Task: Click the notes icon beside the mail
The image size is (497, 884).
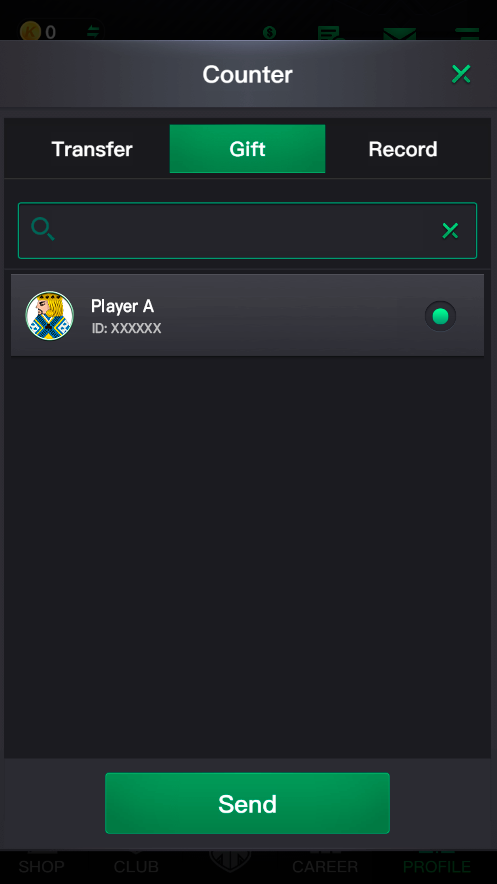Action: 330,33
